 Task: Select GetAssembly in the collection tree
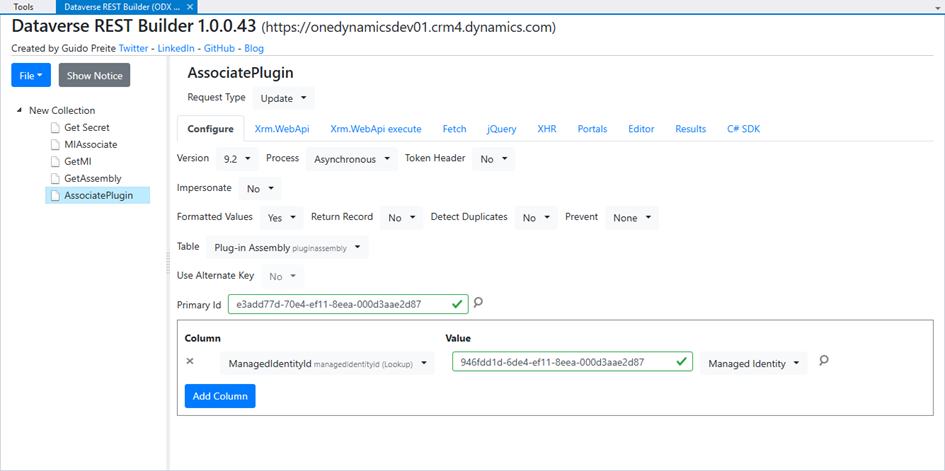click(x=93, y=178)
